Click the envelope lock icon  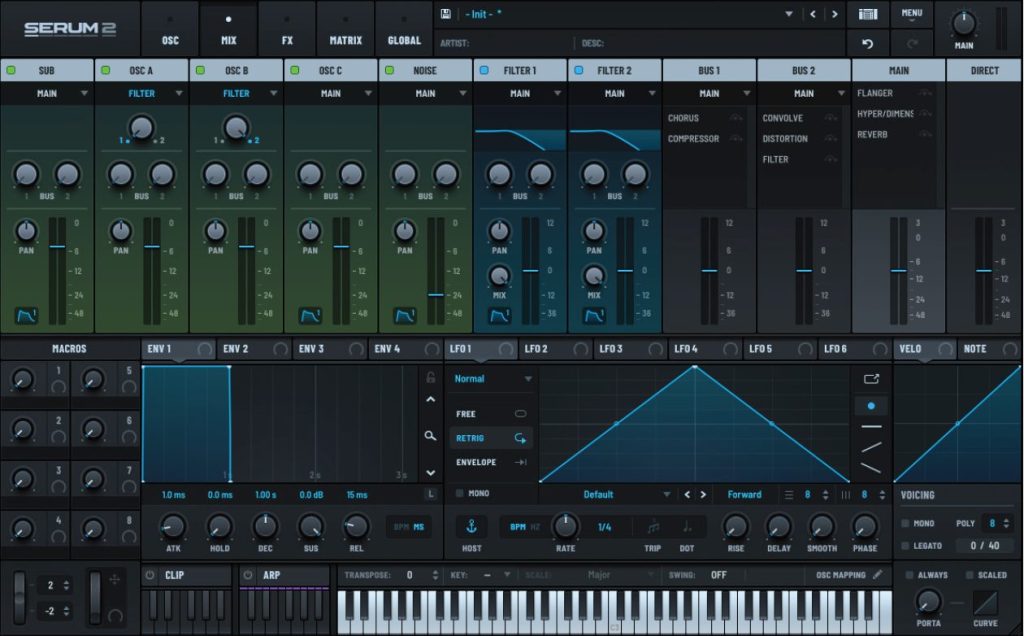(430, 377)
